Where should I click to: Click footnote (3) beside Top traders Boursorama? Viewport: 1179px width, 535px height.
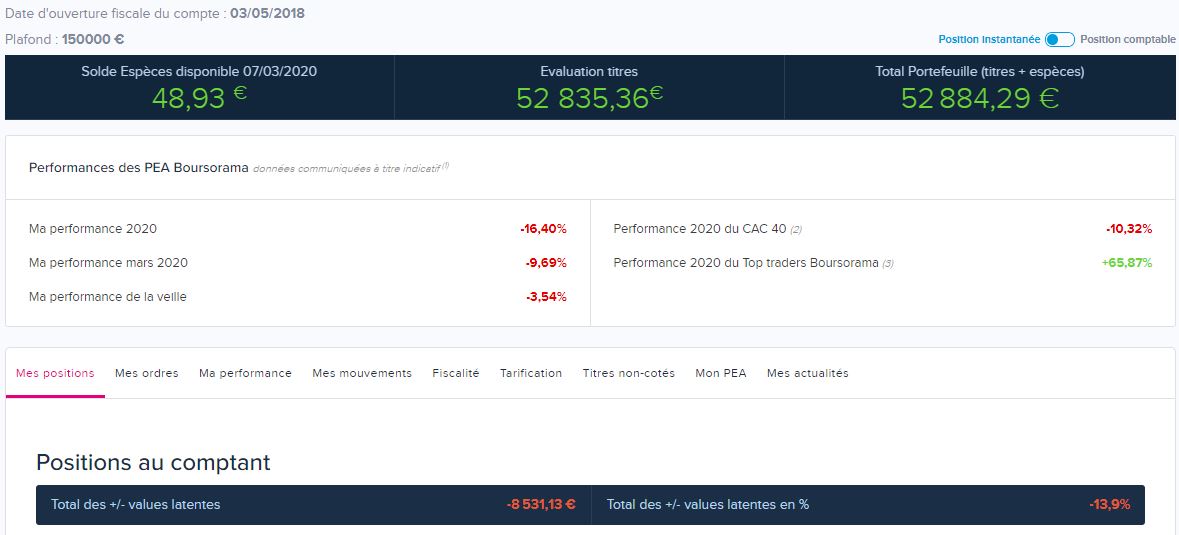(888, 264)
